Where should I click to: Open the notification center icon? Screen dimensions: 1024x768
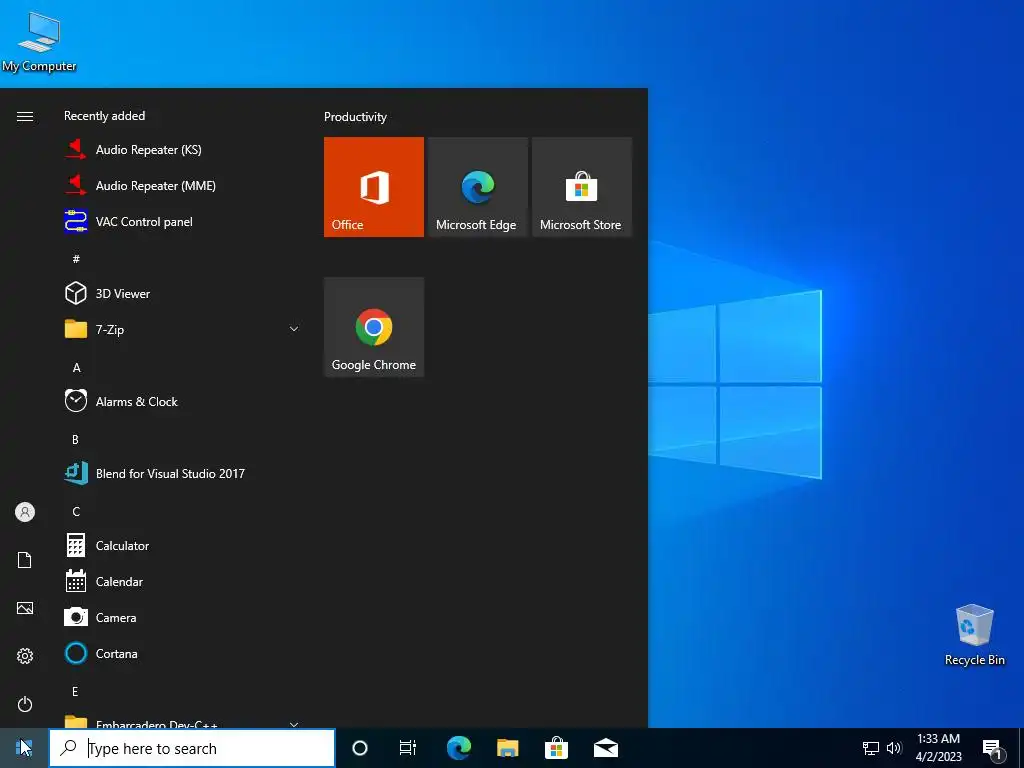pos(993,749)
